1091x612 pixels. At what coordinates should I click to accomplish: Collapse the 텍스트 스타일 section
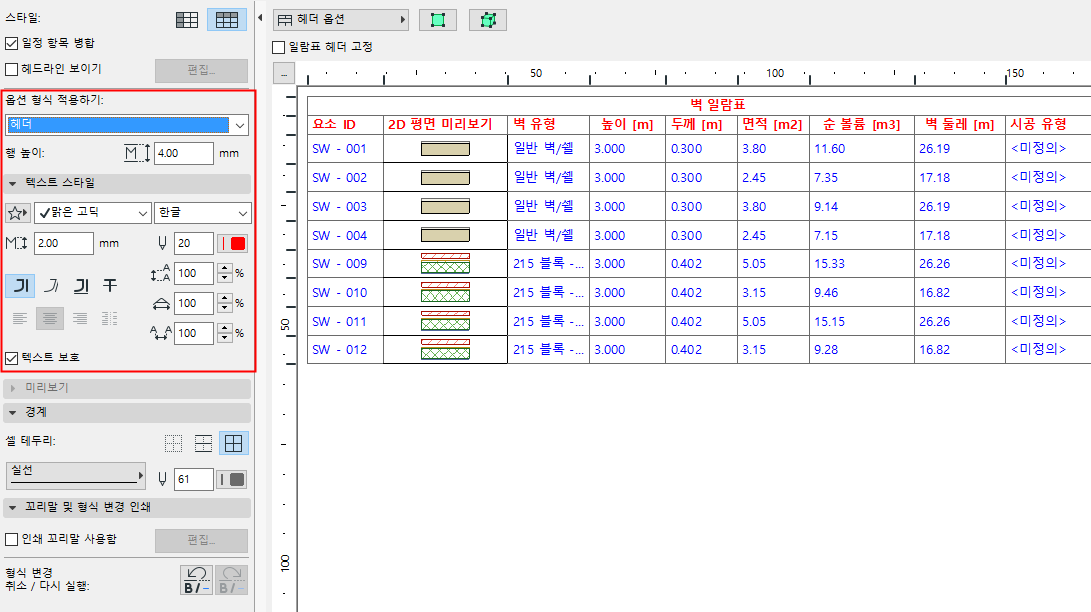coord(127,183)
